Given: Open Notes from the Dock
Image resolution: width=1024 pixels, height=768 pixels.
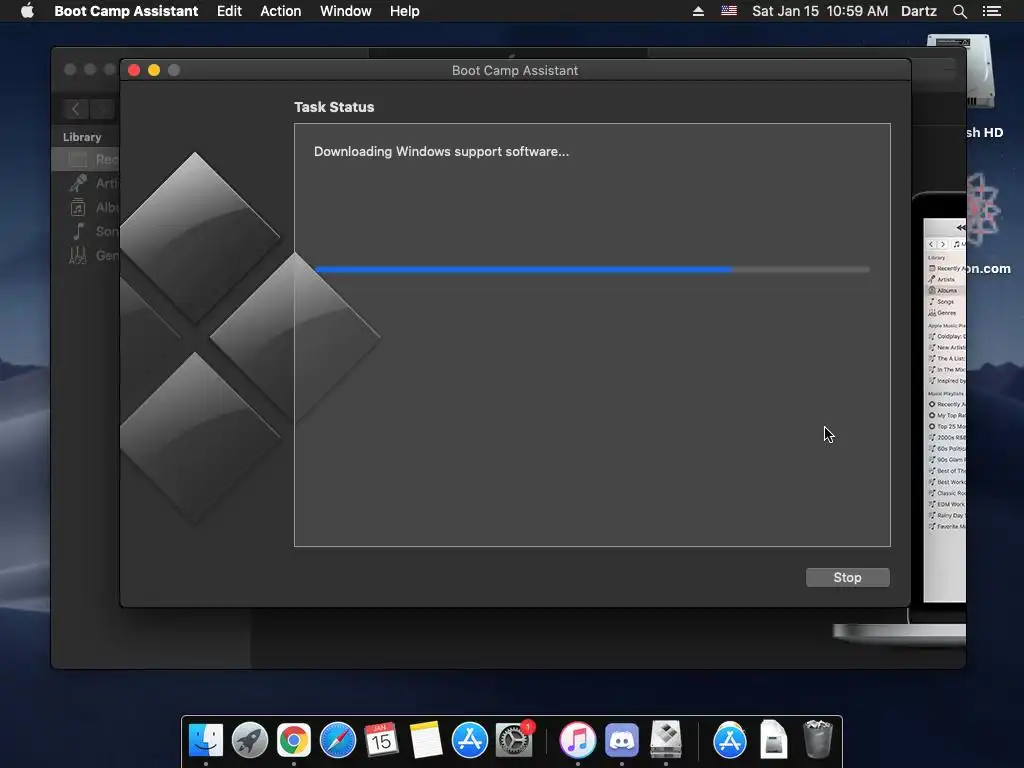Looking at the screenshot, I should (426, 740).
